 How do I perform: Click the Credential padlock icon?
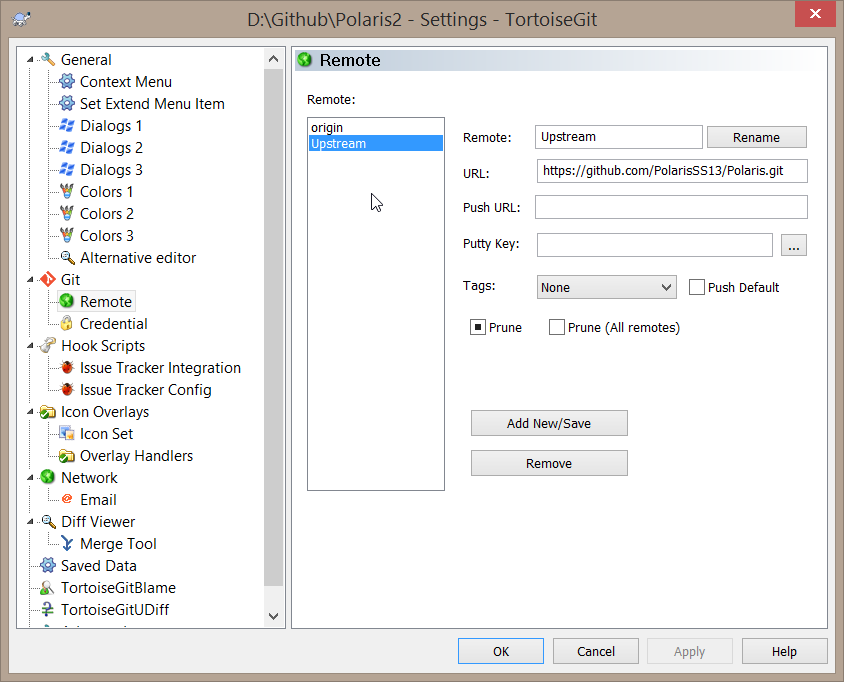(x=67, y=324)
